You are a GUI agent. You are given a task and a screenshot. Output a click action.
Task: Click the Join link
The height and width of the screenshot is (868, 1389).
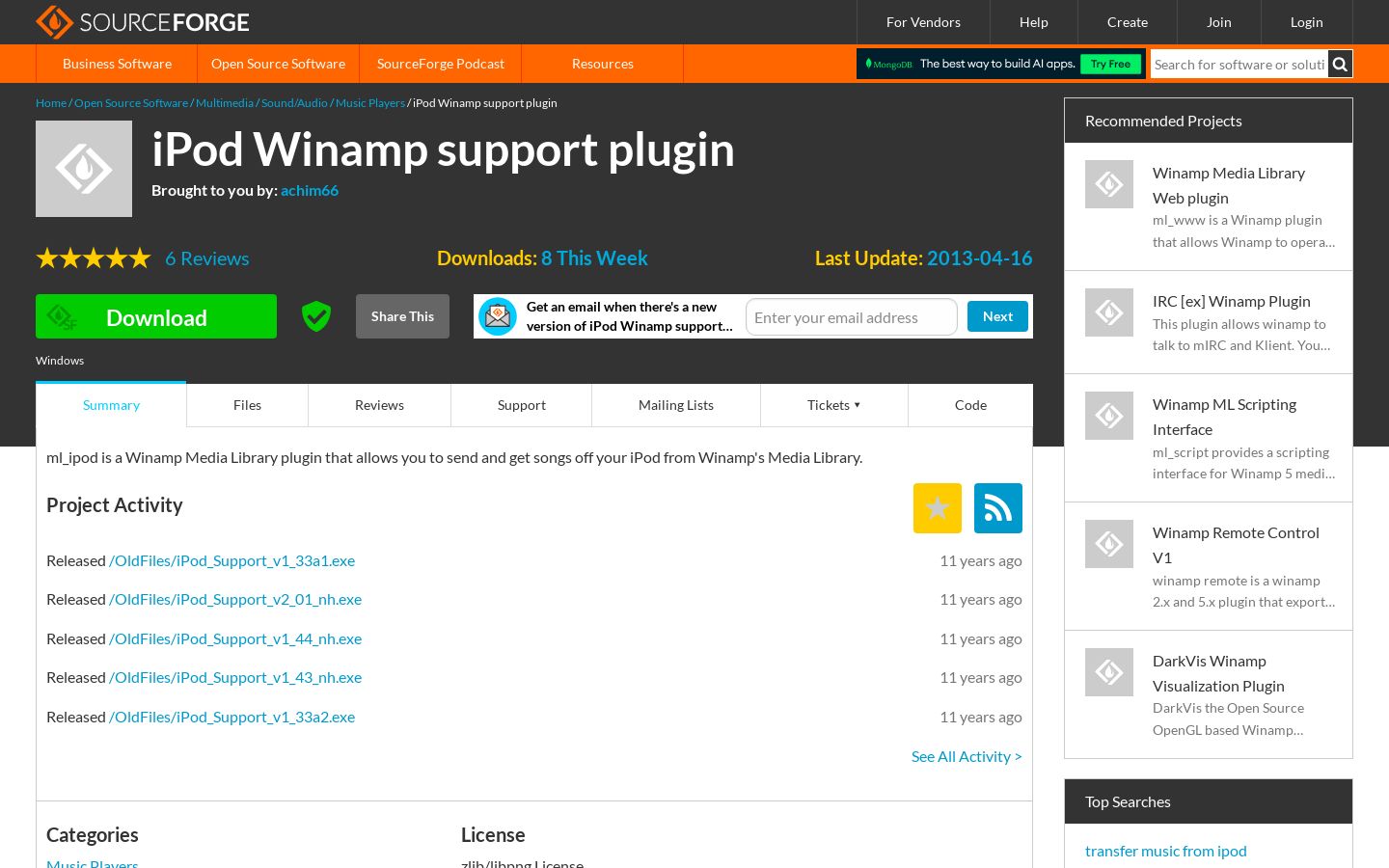(x=1219, y=22)
